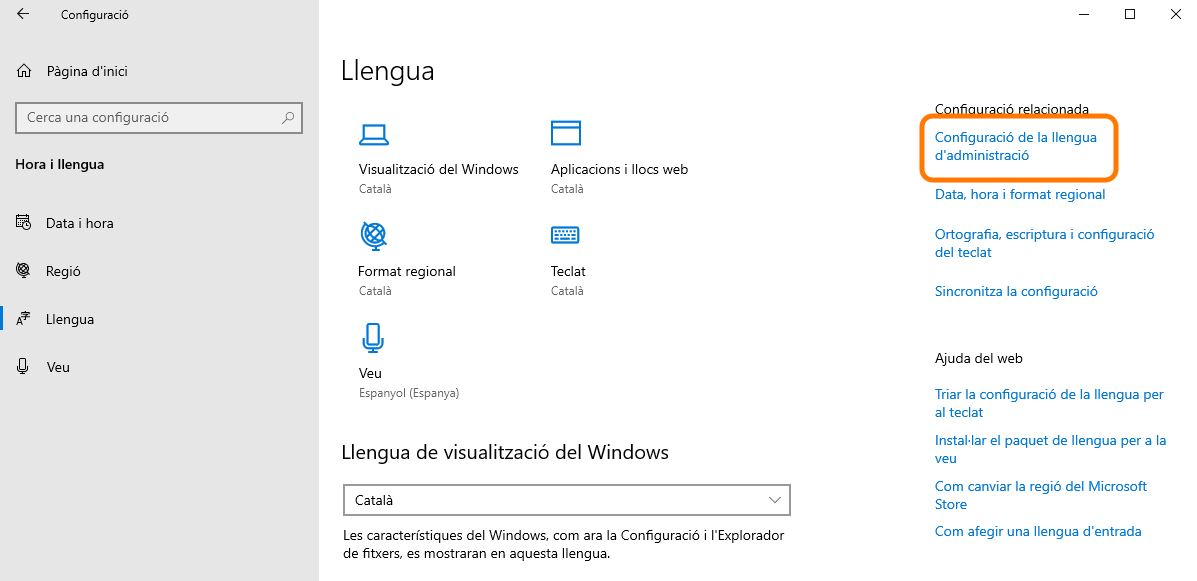Click Com afegir una llengua d'entrada
This screenshot has width=1197, height=581.
tap(1037, 531)
